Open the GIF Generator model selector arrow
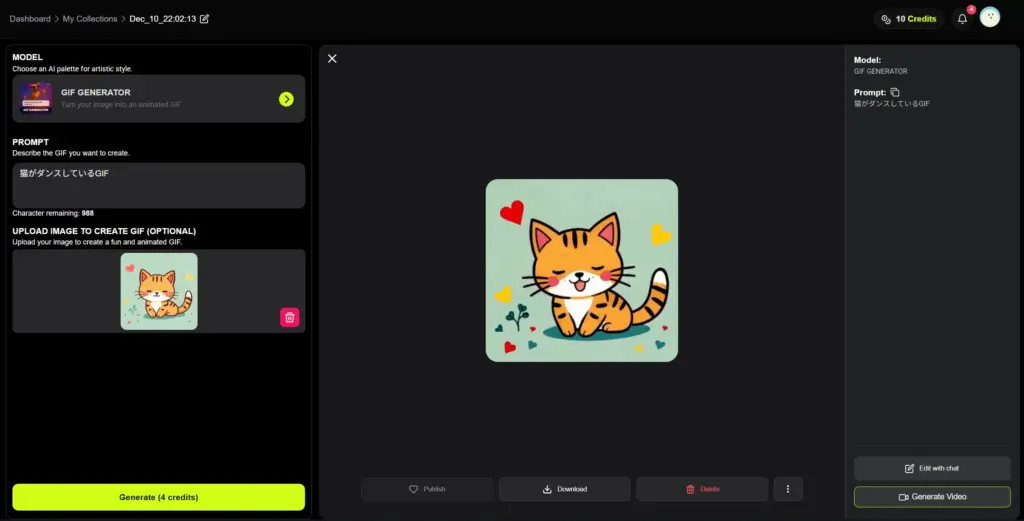This screenshot has height=521, width=1024. (x=286, y=99)
